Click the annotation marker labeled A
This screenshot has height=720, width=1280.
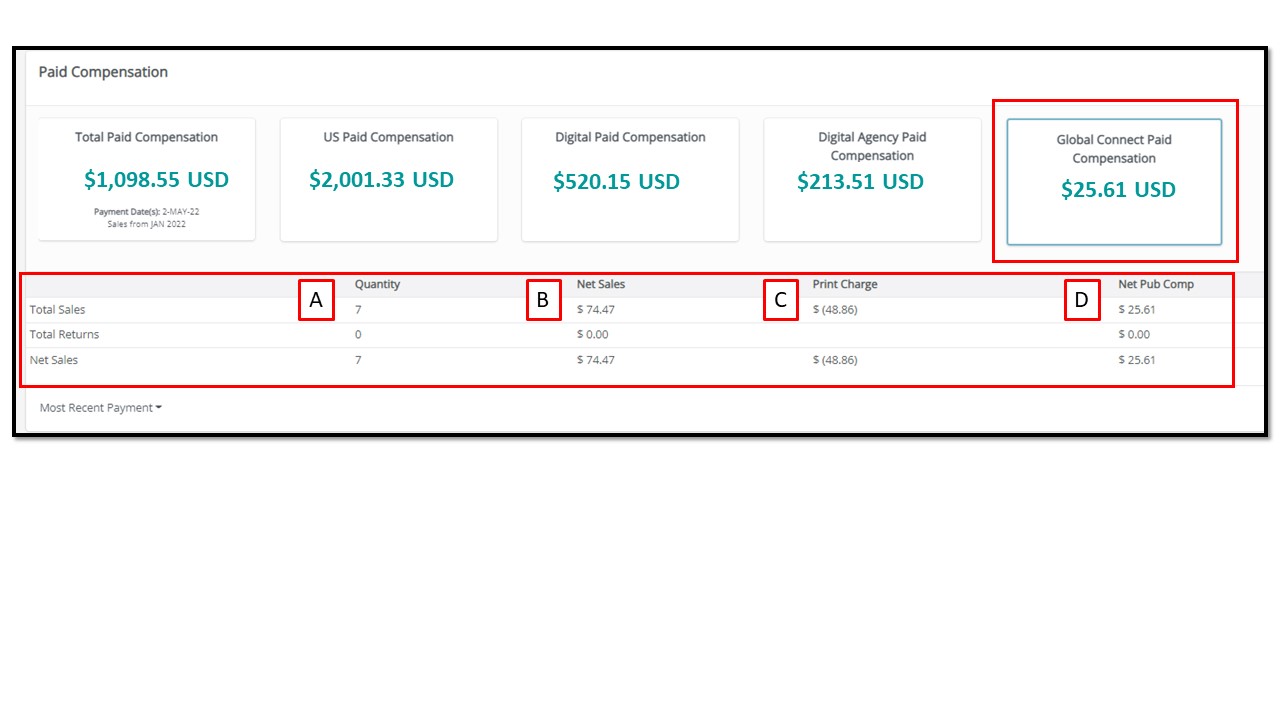316,300
